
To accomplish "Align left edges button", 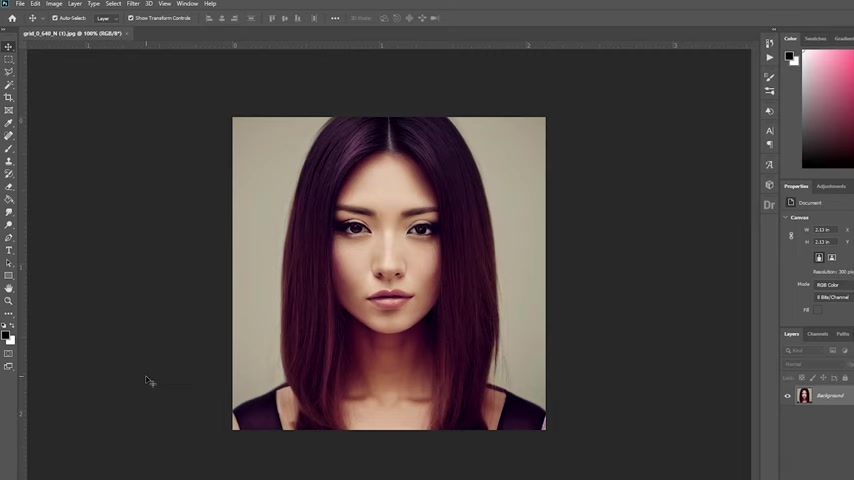I will click(209, 19).
